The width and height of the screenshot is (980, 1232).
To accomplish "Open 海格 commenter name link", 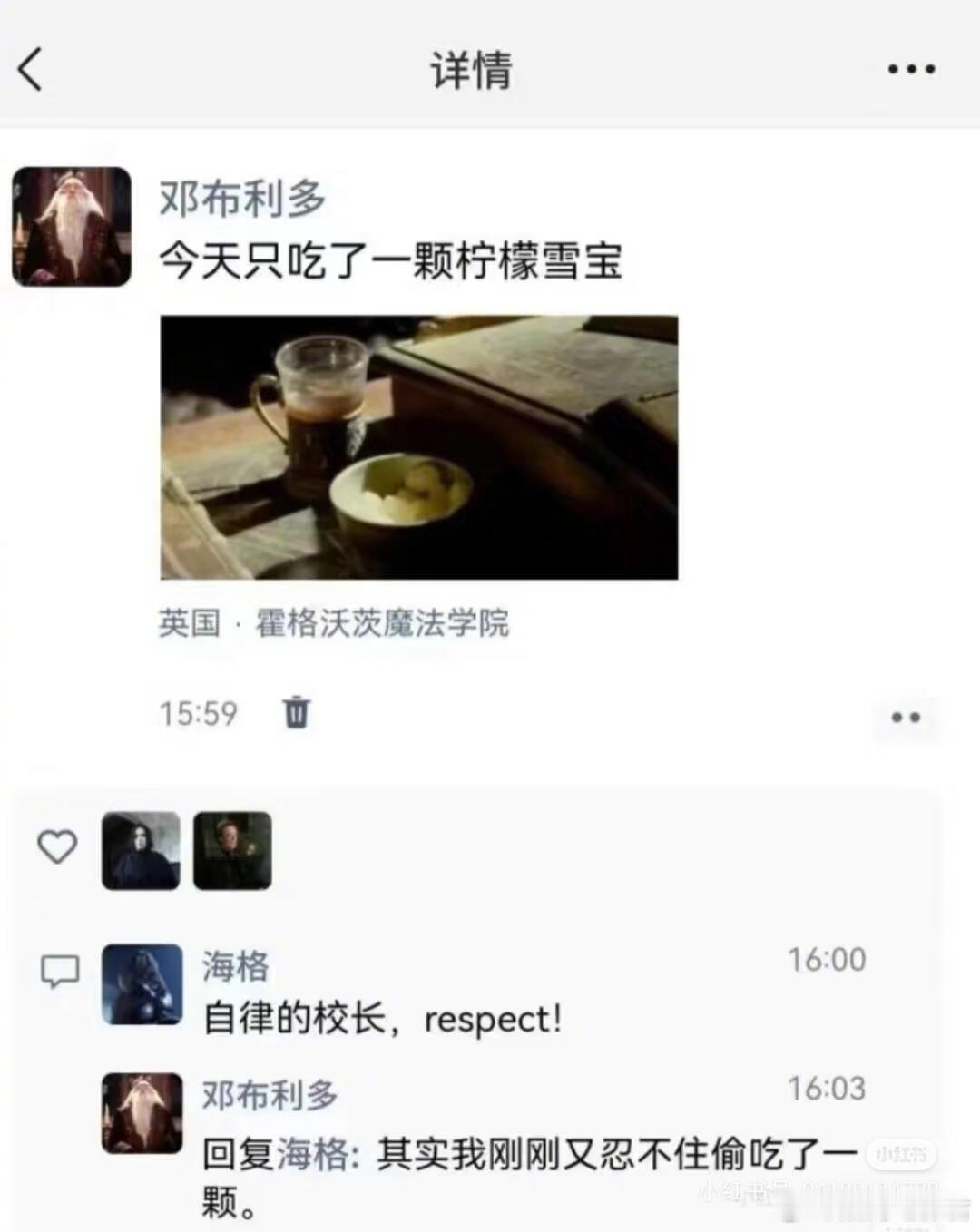I will tap(236, 966).
